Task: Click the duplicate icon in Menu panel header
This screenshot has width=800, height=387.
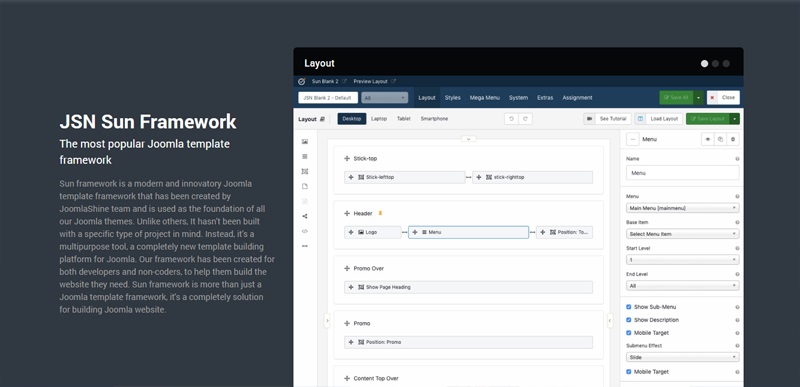Action: click(x=720, y=139)
